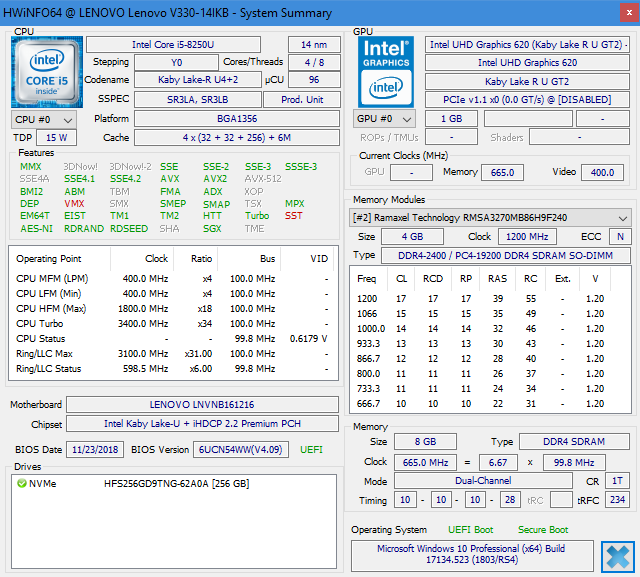Image resolution: width=640 pixels, height=577 pixels.
Task: Click the Ring/LLC Status 598.5 MHz row
Action: (172, 368)
